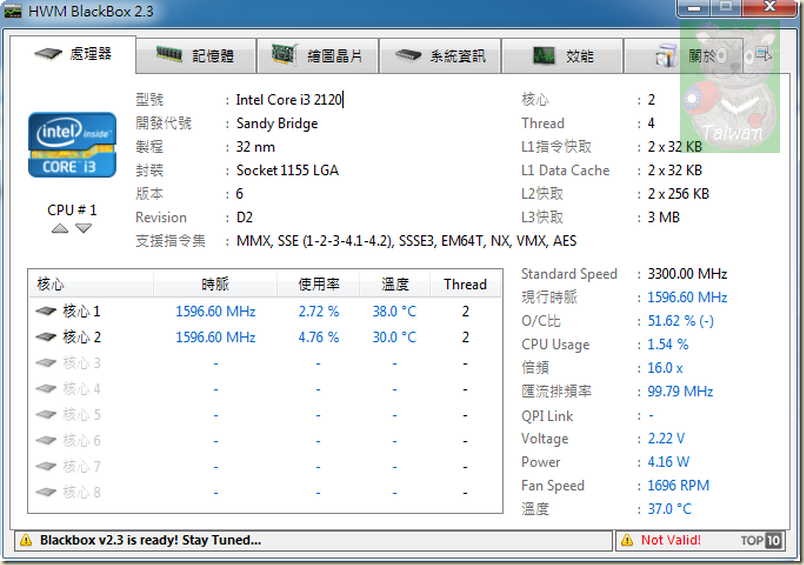Click the Standard Speed value 3300.00 MHz
Viewport: 804px width, 565px height.
pyautogui.click(x=687, y=274)
